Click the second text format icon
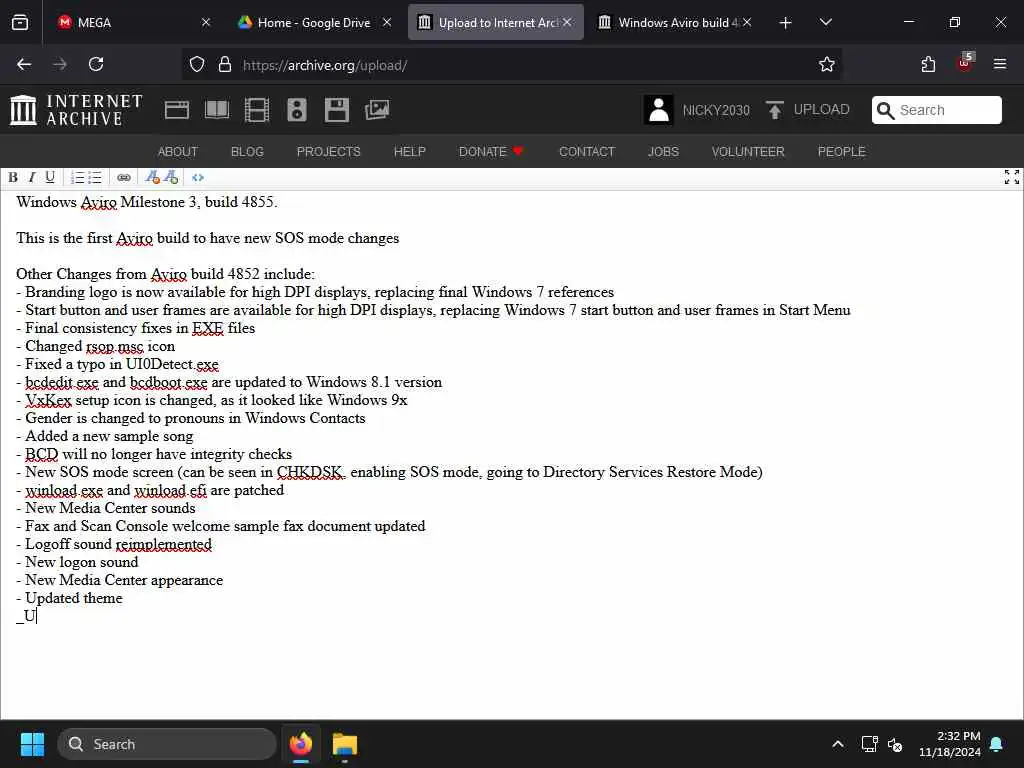 [171, 178]
